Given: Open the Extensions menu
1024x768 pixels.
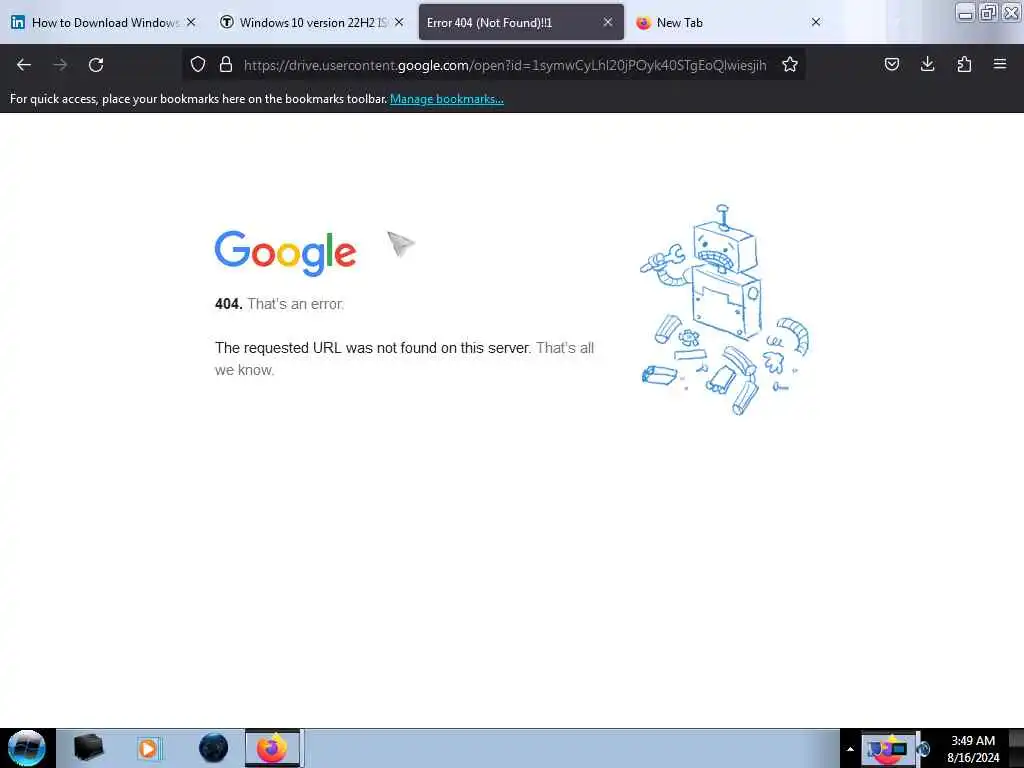Looking at the screenshot, I should click(x=964, y=64).
